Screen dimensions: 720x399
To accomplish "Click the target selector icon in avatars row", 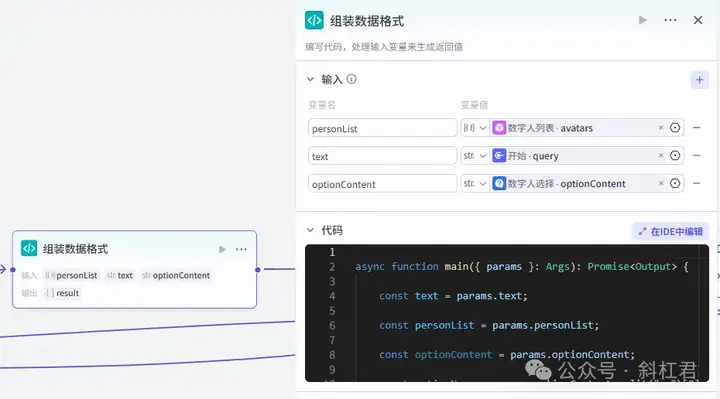I will (675, 128).
